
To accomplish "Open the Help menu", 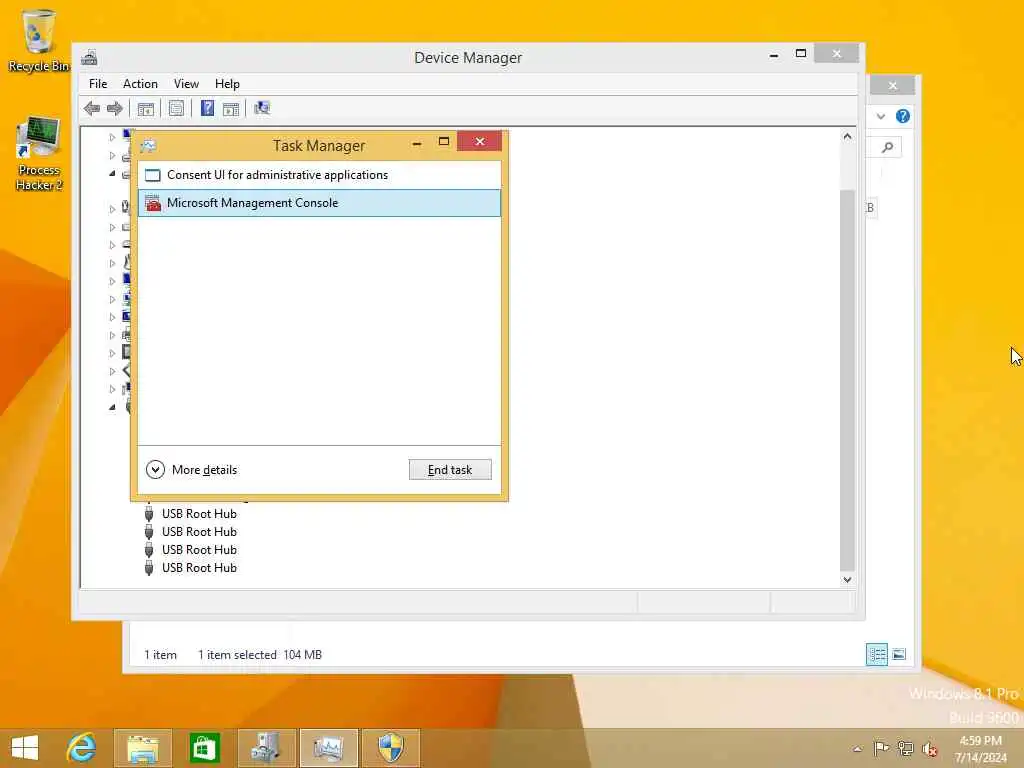I will (227, 84).
